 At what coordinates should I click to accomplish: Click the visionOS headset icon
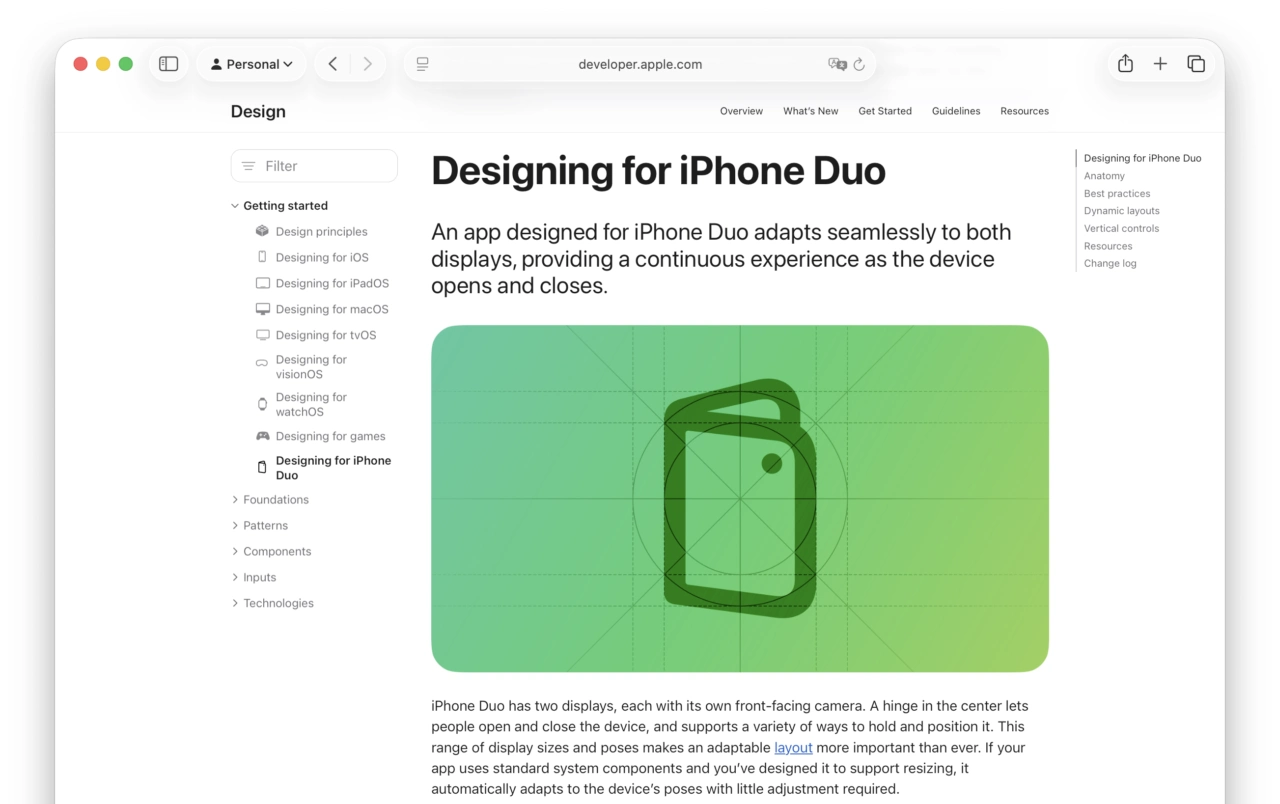click(262, 363)
